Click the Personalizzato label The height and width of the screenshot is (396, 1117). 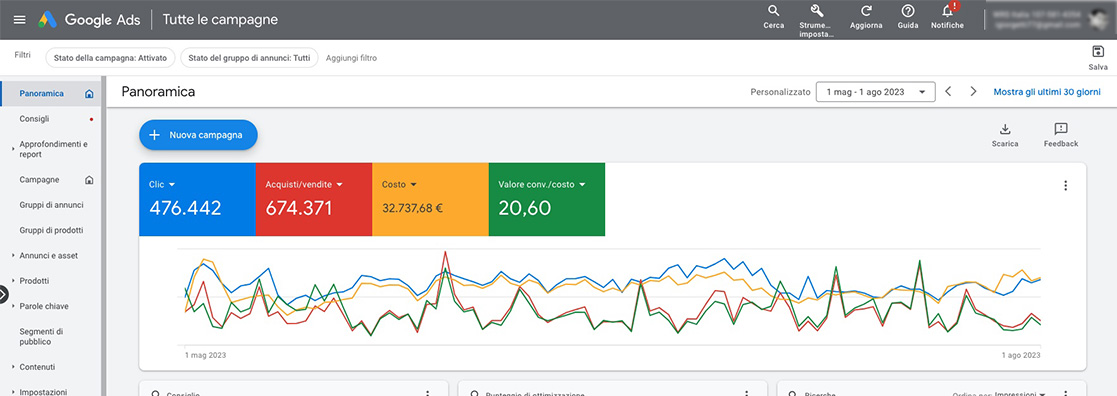pos(780,92)
